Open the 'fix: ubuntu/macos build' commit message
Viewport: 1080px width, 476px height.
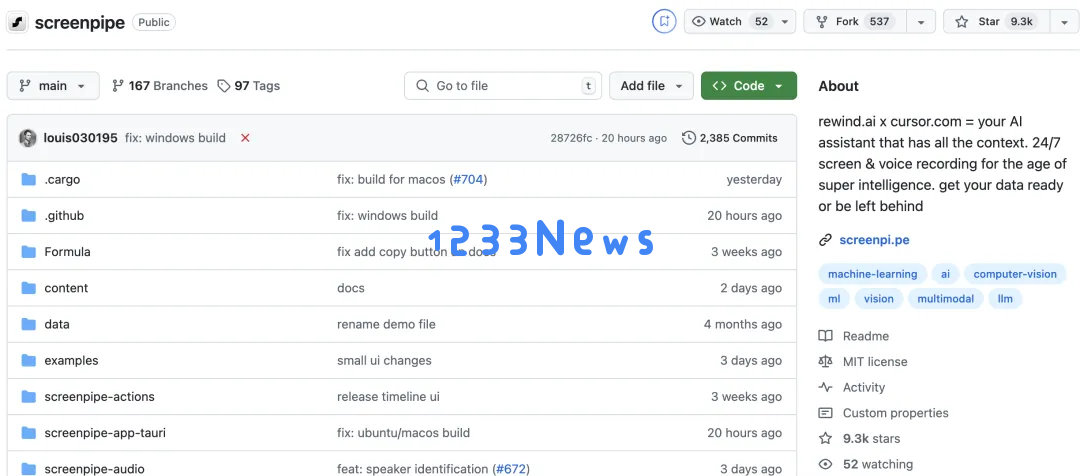coord(404,433)
